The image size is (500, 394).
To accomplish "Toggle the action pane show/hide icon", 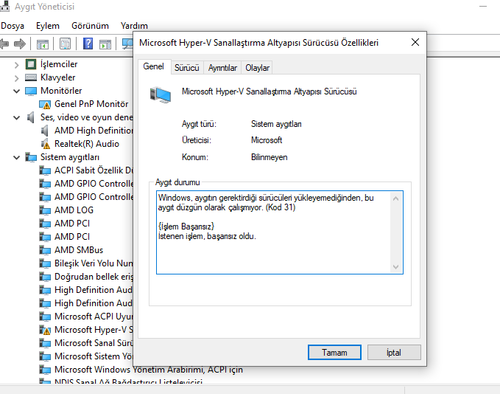I will pos(105,44).
